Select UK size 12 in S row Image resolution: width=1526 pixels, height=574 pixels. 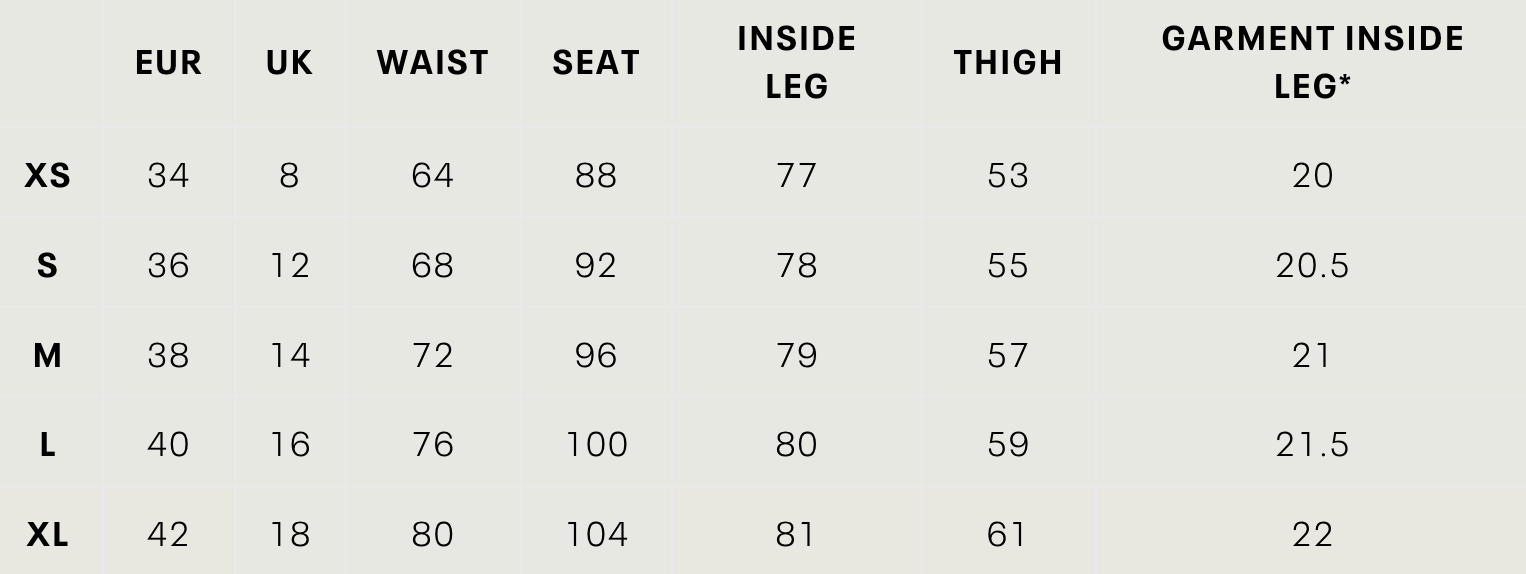(289, 266)
